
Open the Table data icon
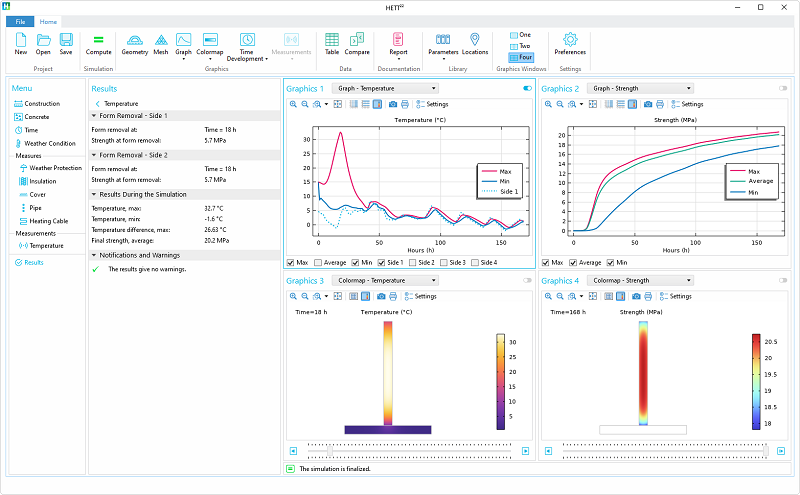pos(332,42)
